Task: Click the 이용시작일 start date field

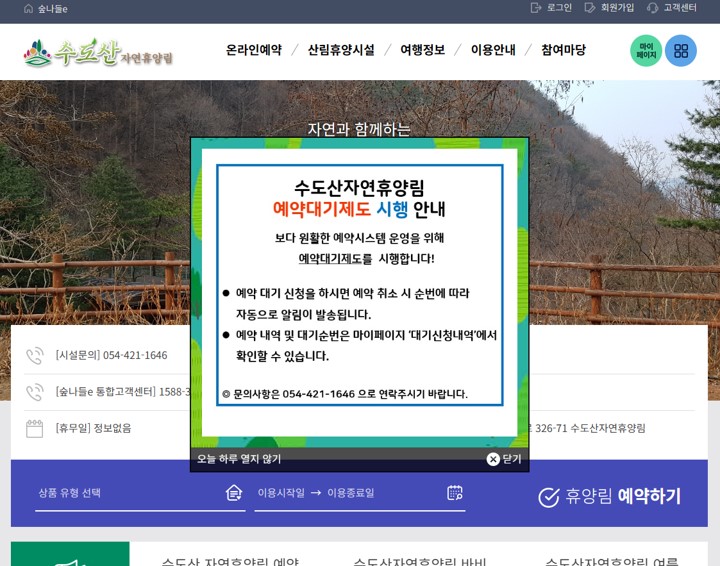Action: pyautogui.click(x=281, y=493)
